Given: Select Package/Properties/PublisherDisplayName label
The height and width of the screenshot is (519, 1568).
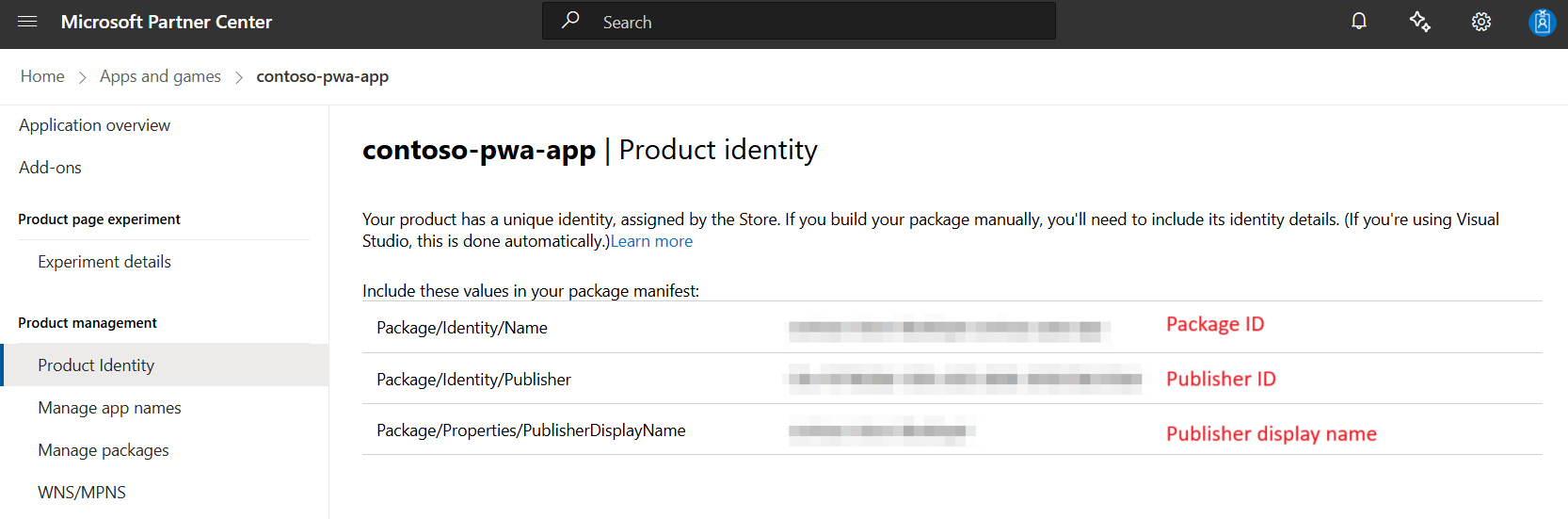Looking at the screenshot, I should [531, 430].
